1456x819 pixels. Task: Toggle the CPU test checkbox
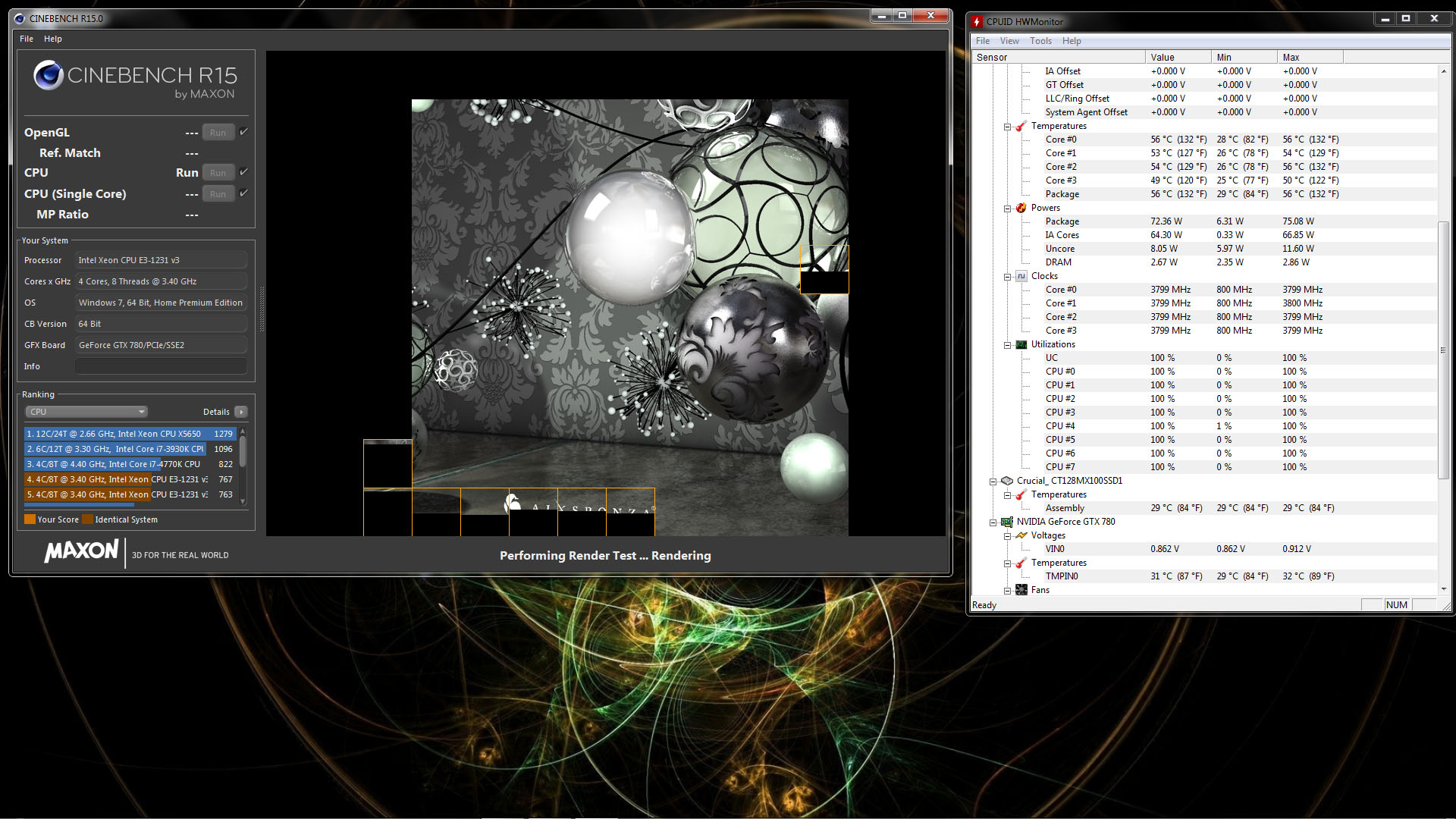(243, 172)
